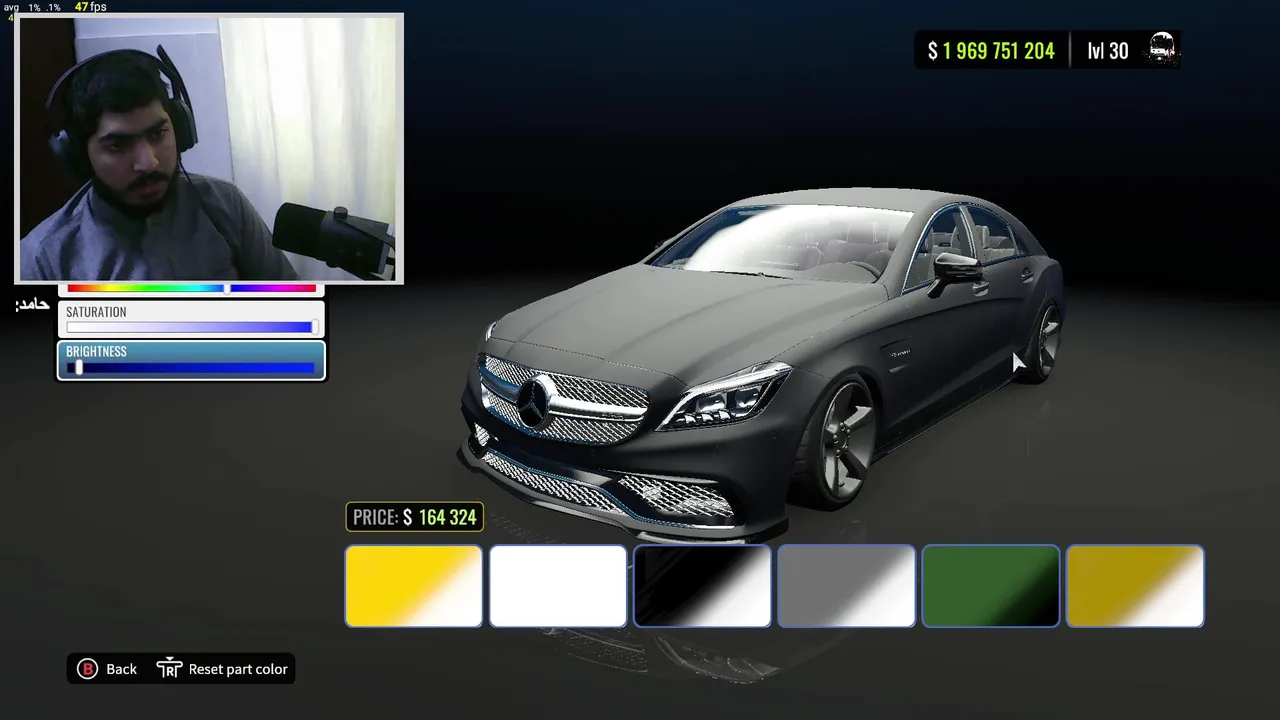
Task: Click the money balance $1 969 751 204
Action: tap(991, 51)
